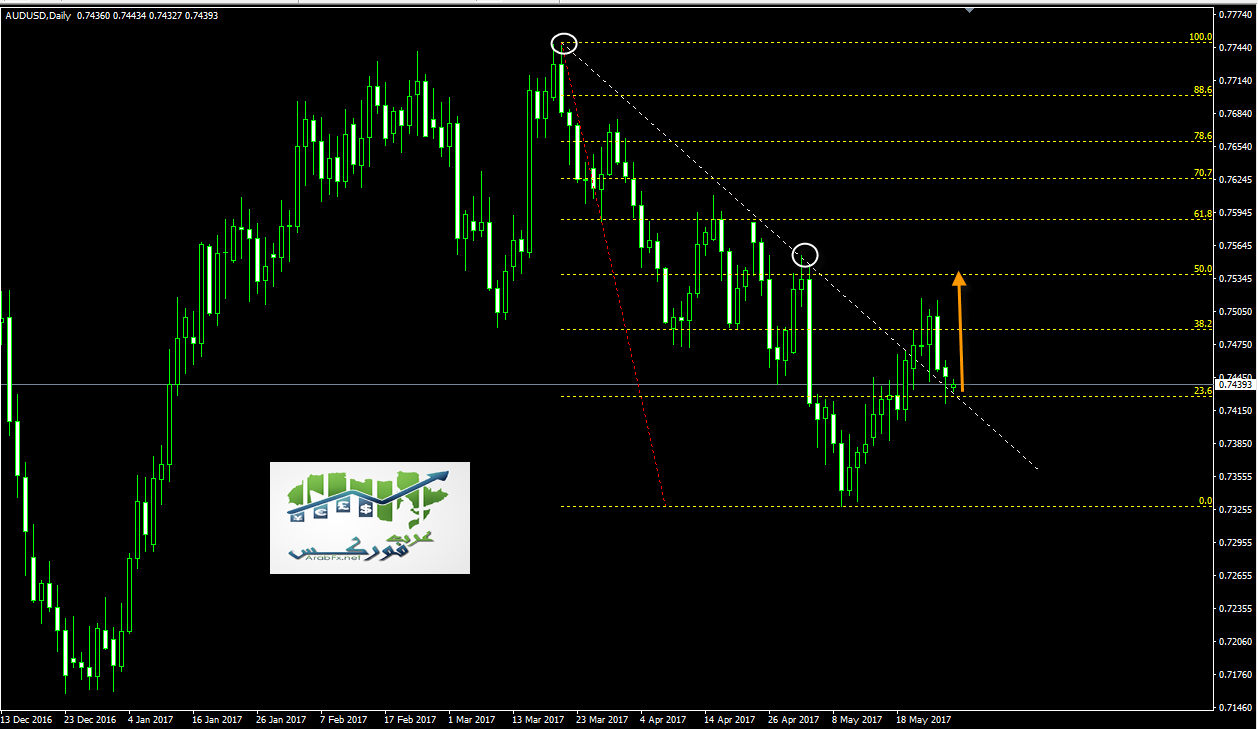Click the 13 Dec 2016 date label
This screenshot has height=729, width=1258.
coord(27,719)
